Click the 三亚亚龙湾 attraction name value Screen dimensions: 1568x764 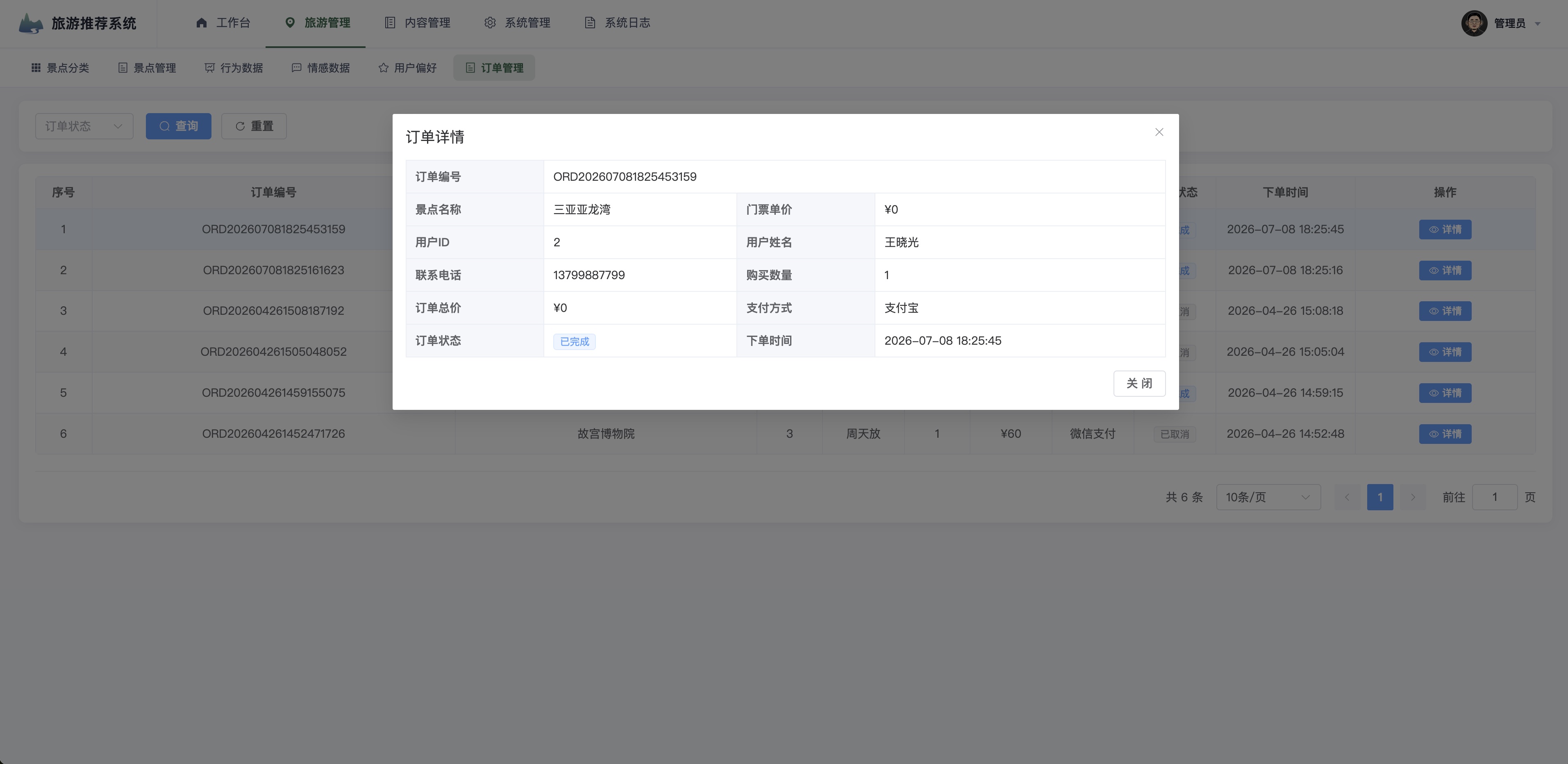pyautogui.click(x=581, y=209)
